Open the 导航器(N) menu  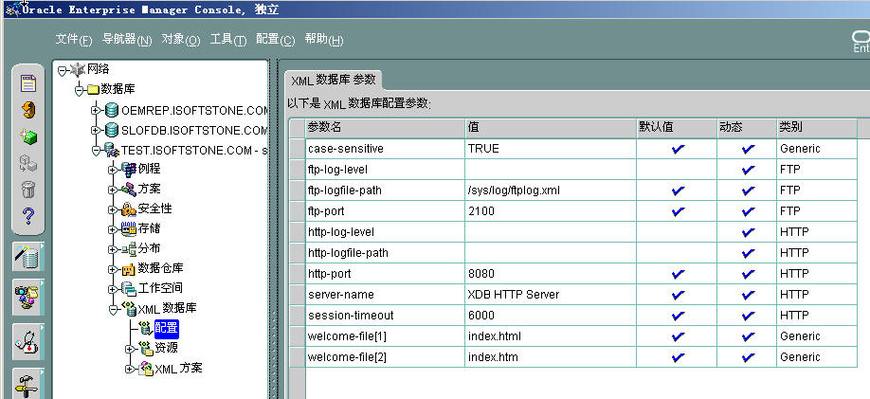(x=127, y=39)
